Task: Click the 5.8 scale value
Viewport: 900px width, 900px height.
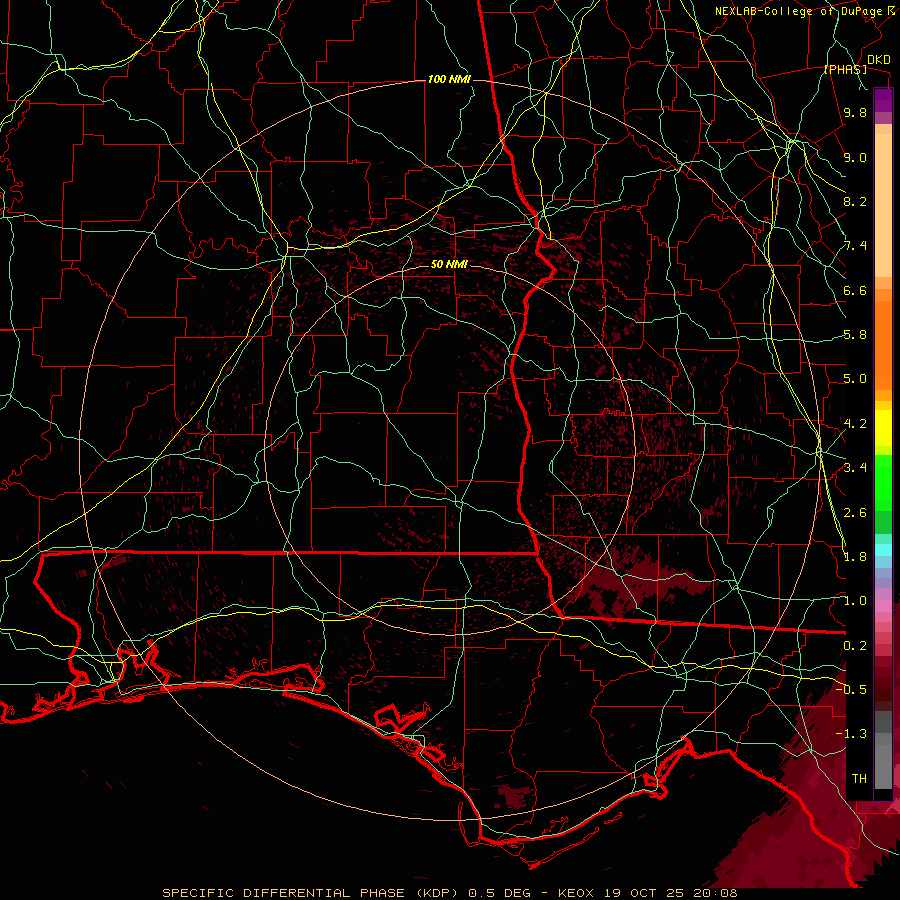Action: (855, 335)
